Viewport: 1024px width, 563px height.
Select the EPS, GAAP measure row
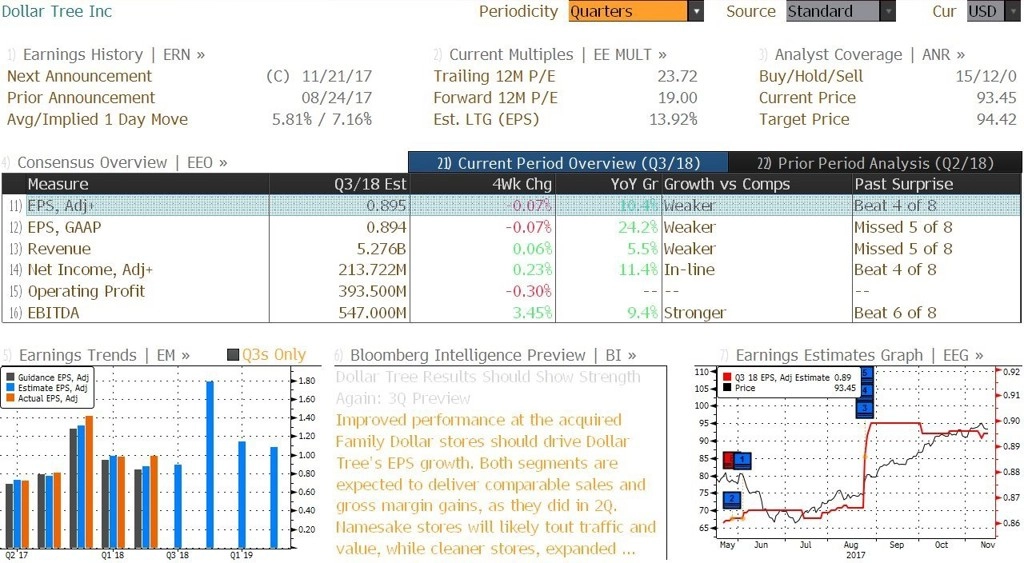coord(511,227)
